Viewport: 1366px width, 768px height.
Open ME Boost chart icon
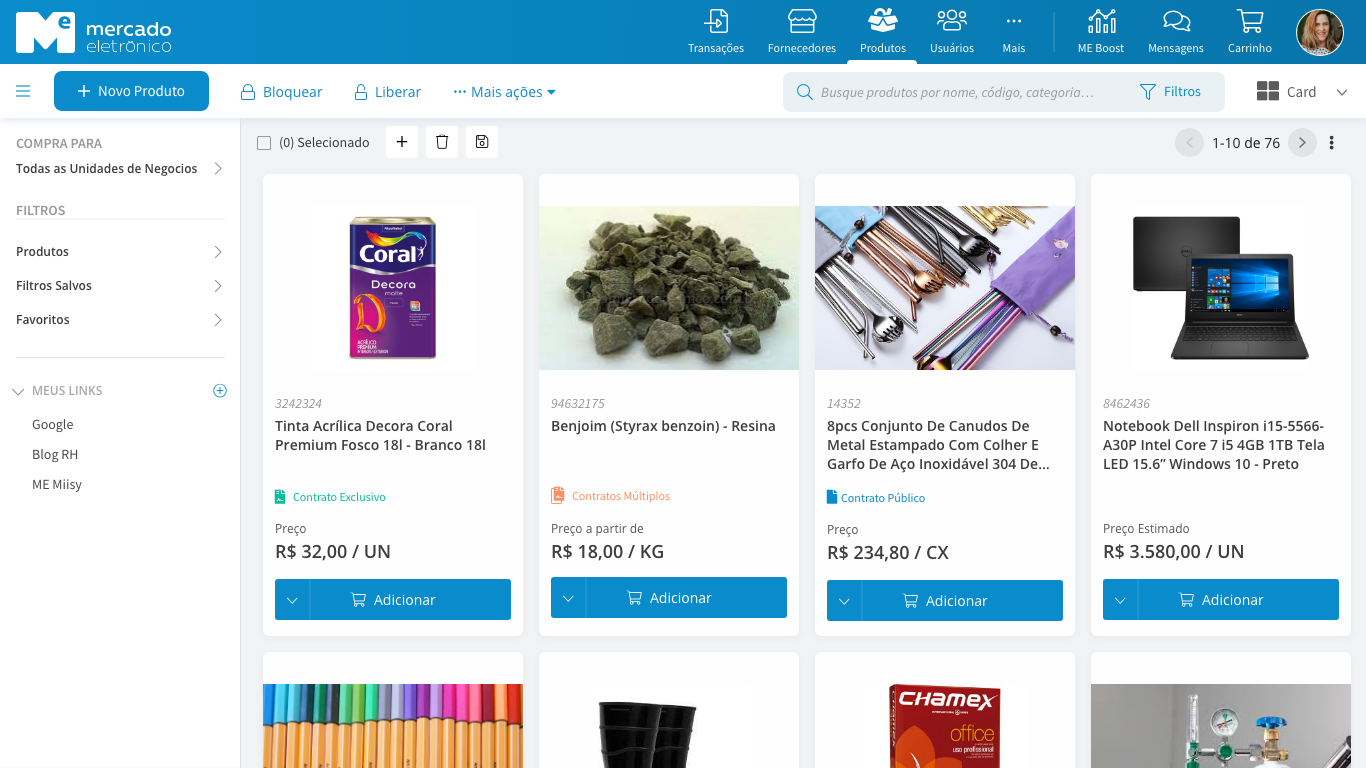coord(1101,21)
